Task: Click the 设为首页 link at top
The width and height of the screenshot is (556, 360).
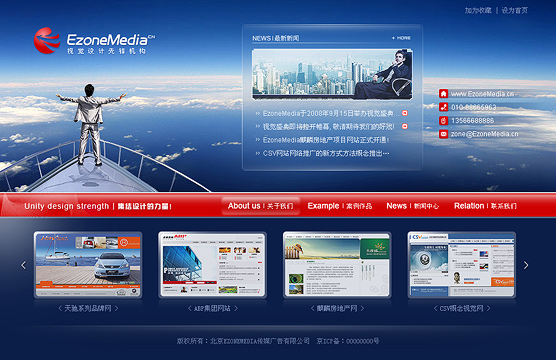Action: 515,11
